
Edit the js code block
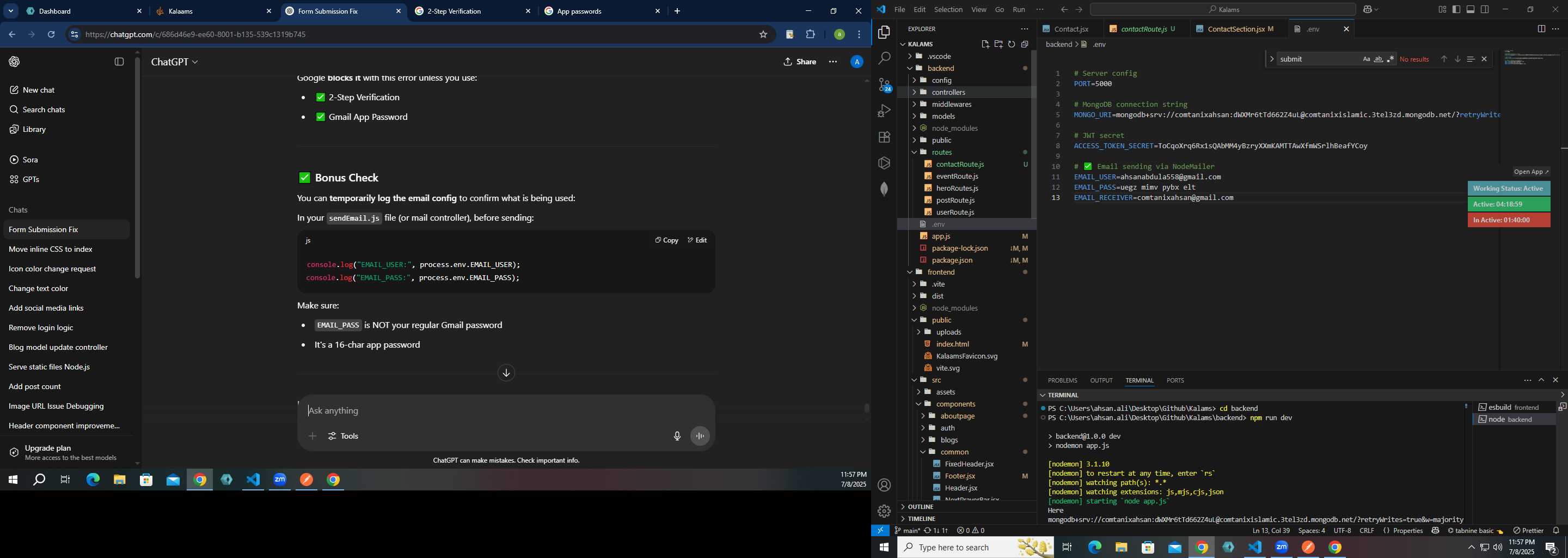coord(697,240)
